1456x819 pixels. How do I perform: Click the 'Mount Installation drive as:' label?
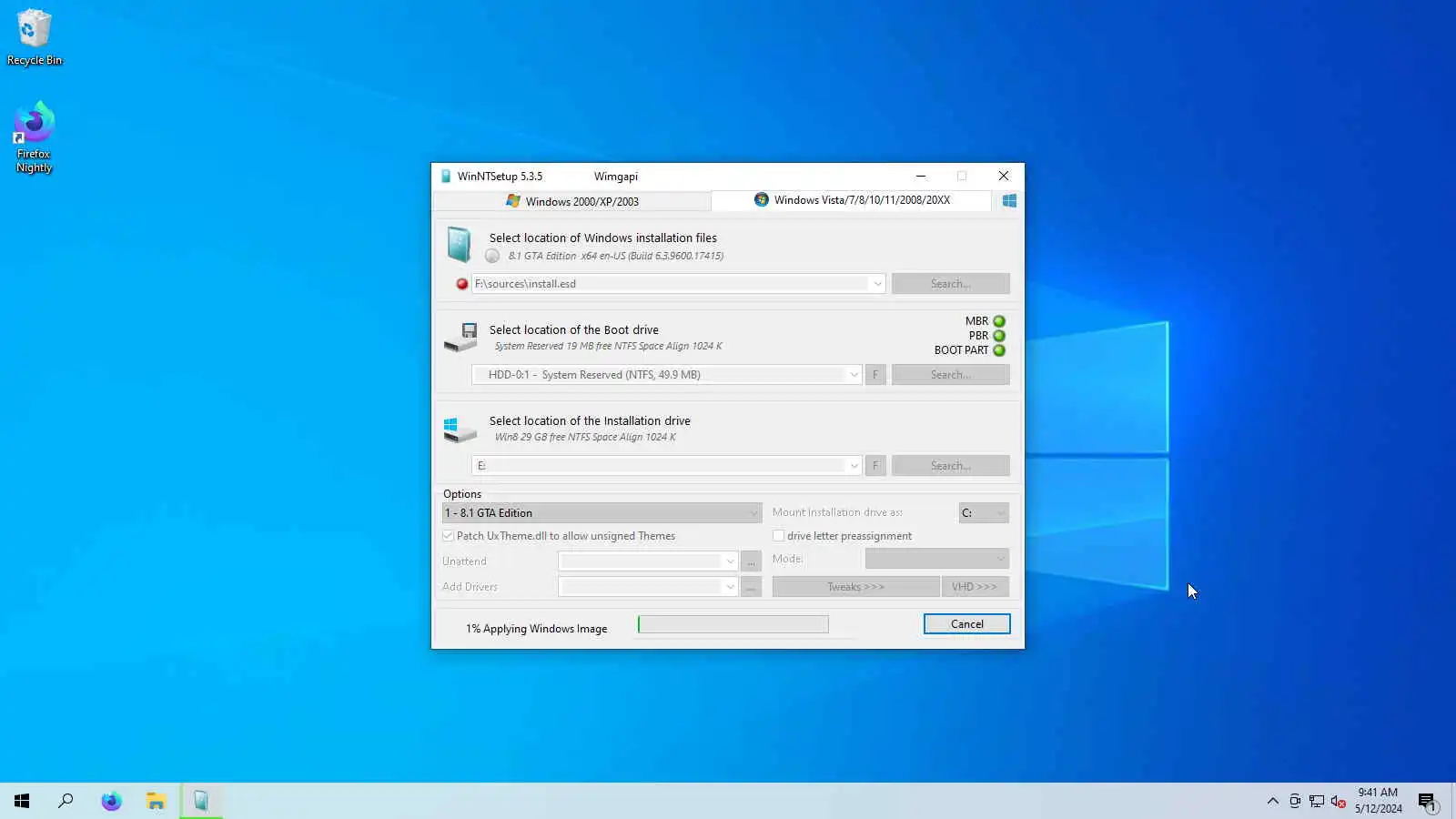point(837,512)
